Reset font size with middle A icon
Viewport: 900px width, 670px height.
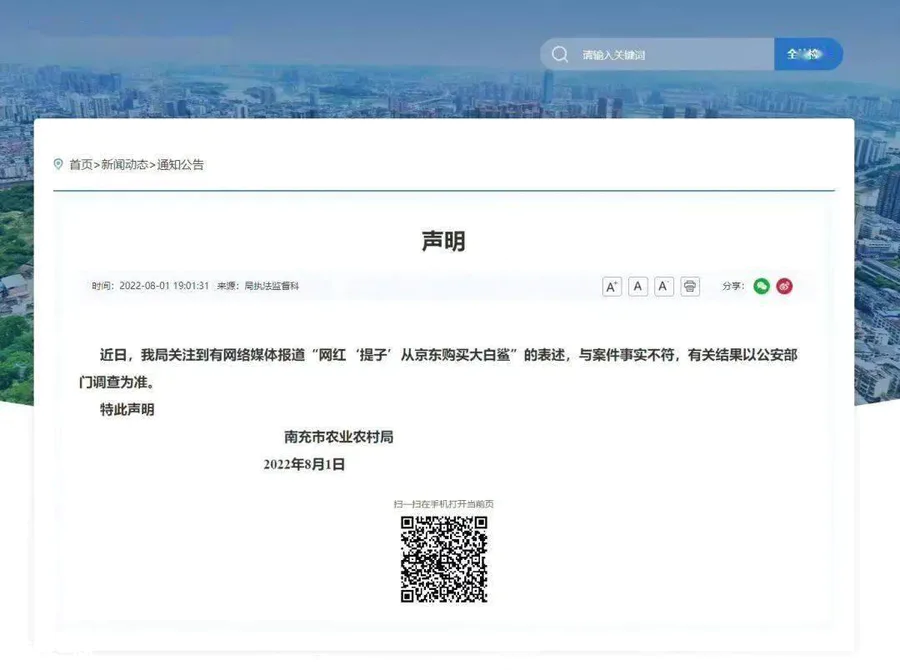[x=638, y=286]
